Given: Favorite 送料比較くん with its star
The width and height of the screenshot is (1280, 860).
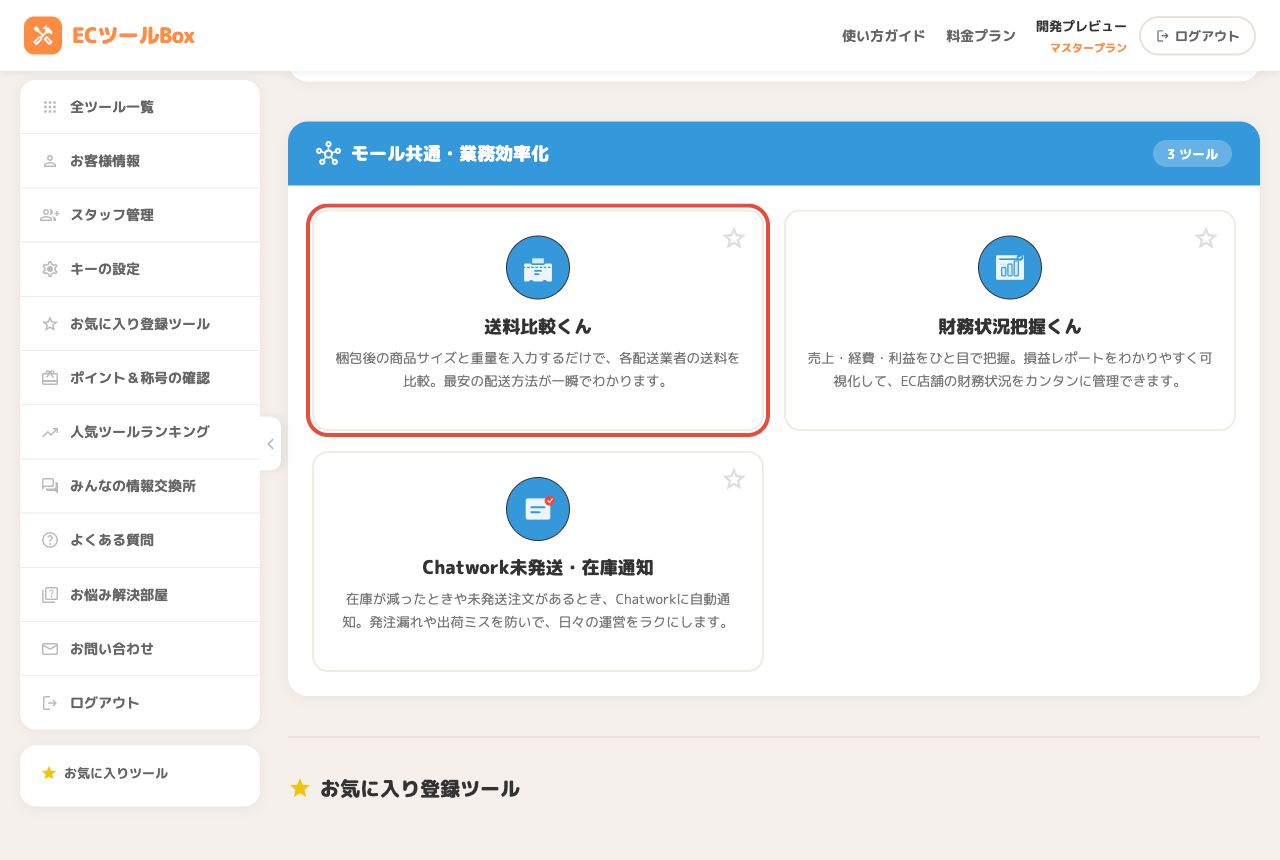Looking at the screenshot, I should tap(734, 238).
